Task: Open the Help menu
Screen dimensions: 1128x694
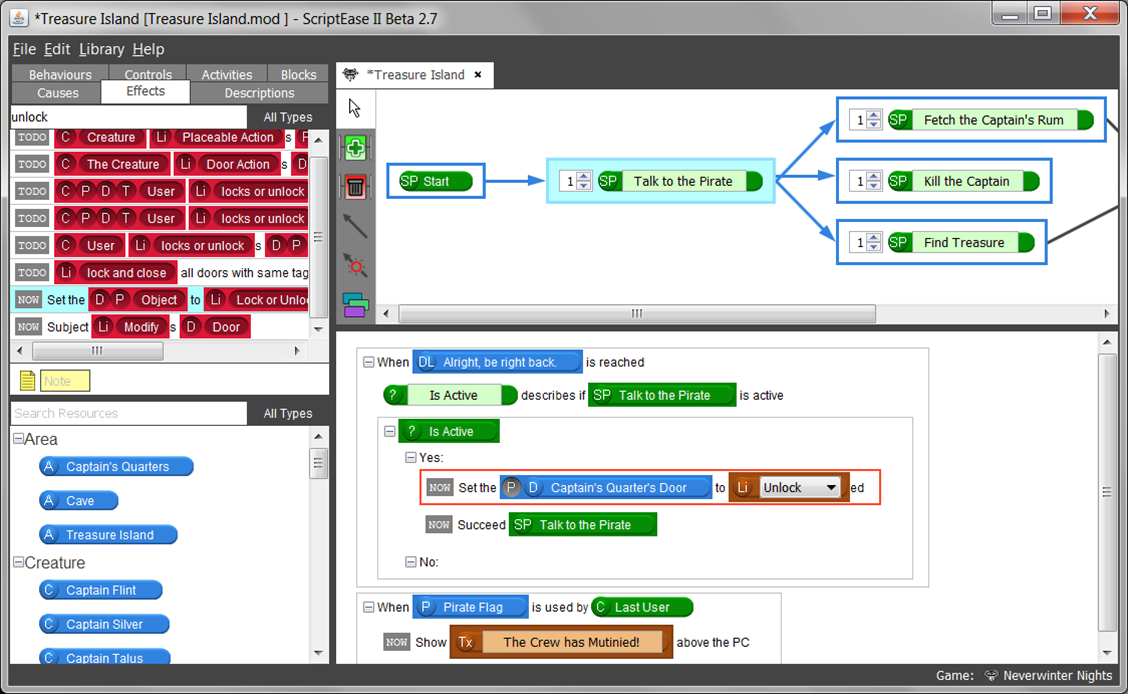Action: click(x=148, y=49)
